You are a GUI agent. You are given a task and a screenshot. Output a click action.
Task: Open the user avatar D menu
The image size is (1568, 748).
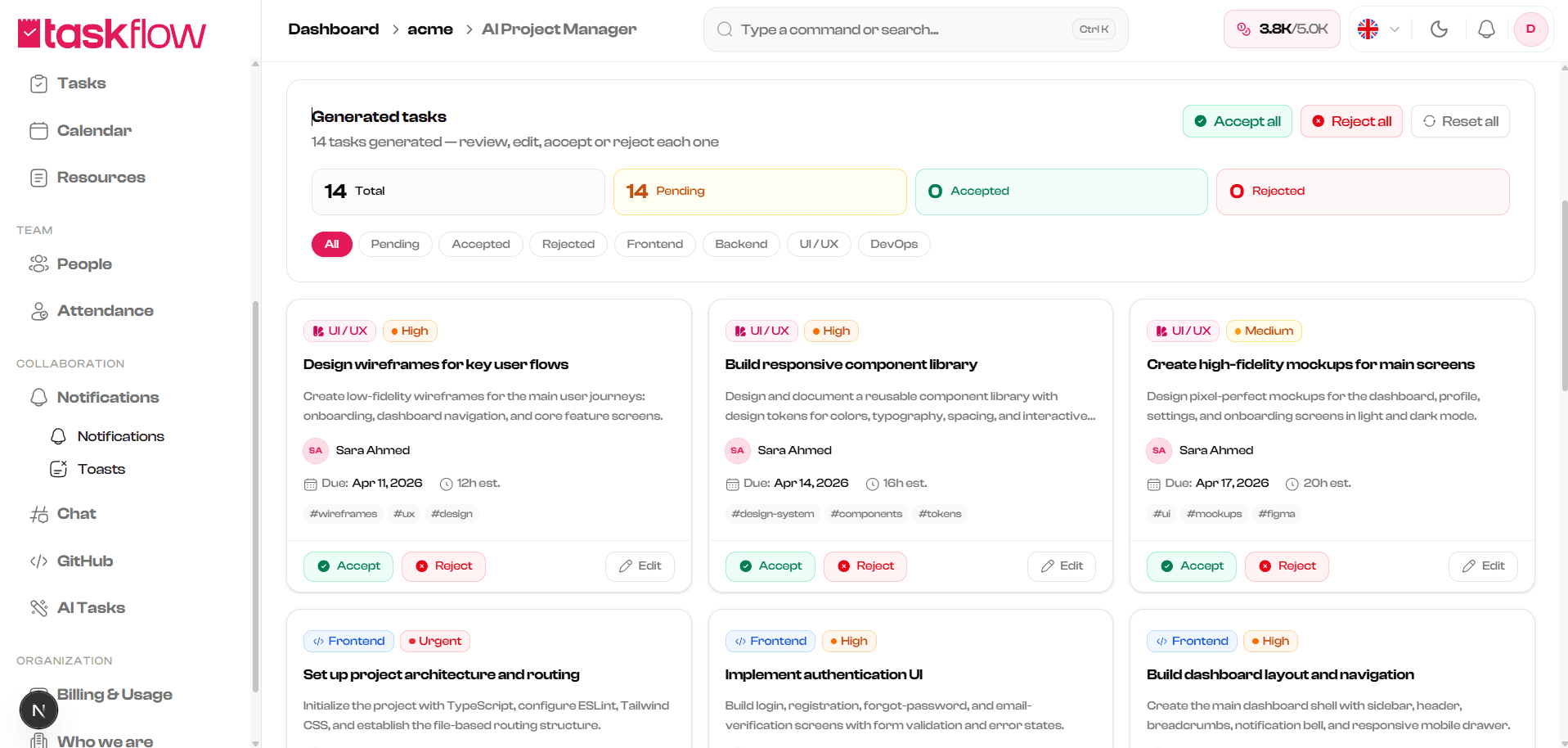click(1530, 29)
